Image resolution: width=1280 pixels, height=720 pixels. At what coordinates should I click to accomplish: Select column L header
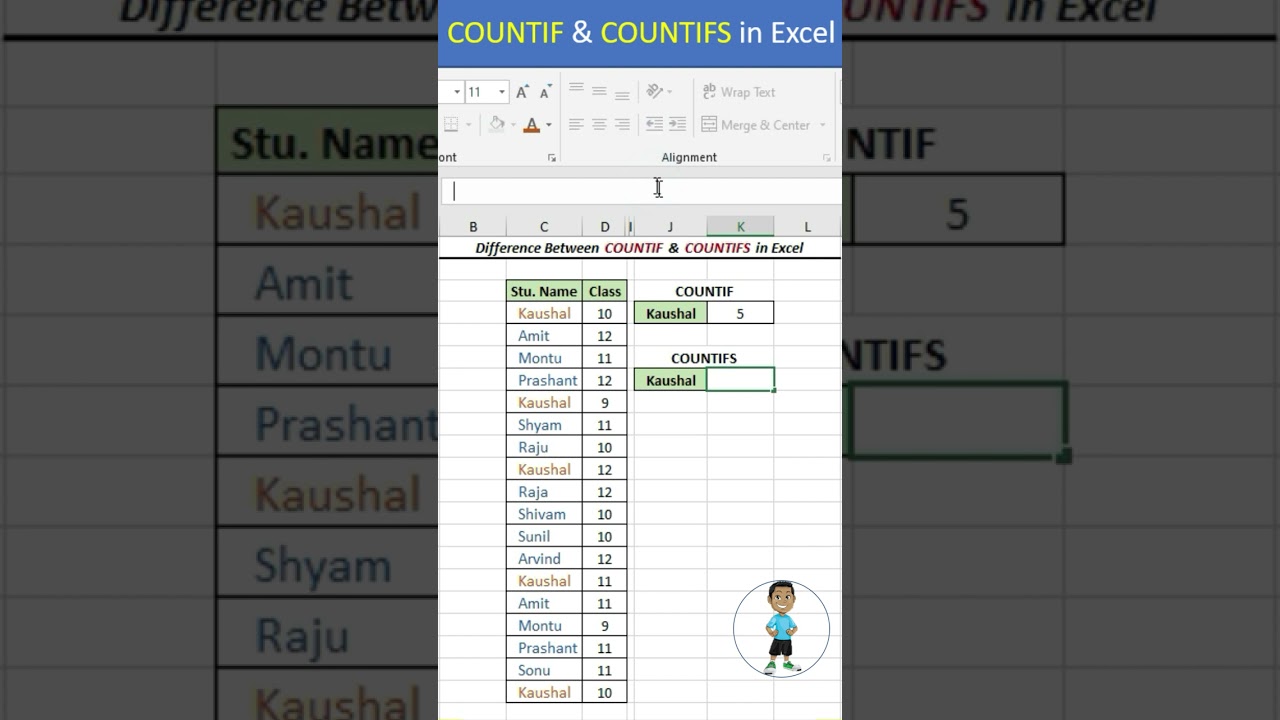coord(807,227)
